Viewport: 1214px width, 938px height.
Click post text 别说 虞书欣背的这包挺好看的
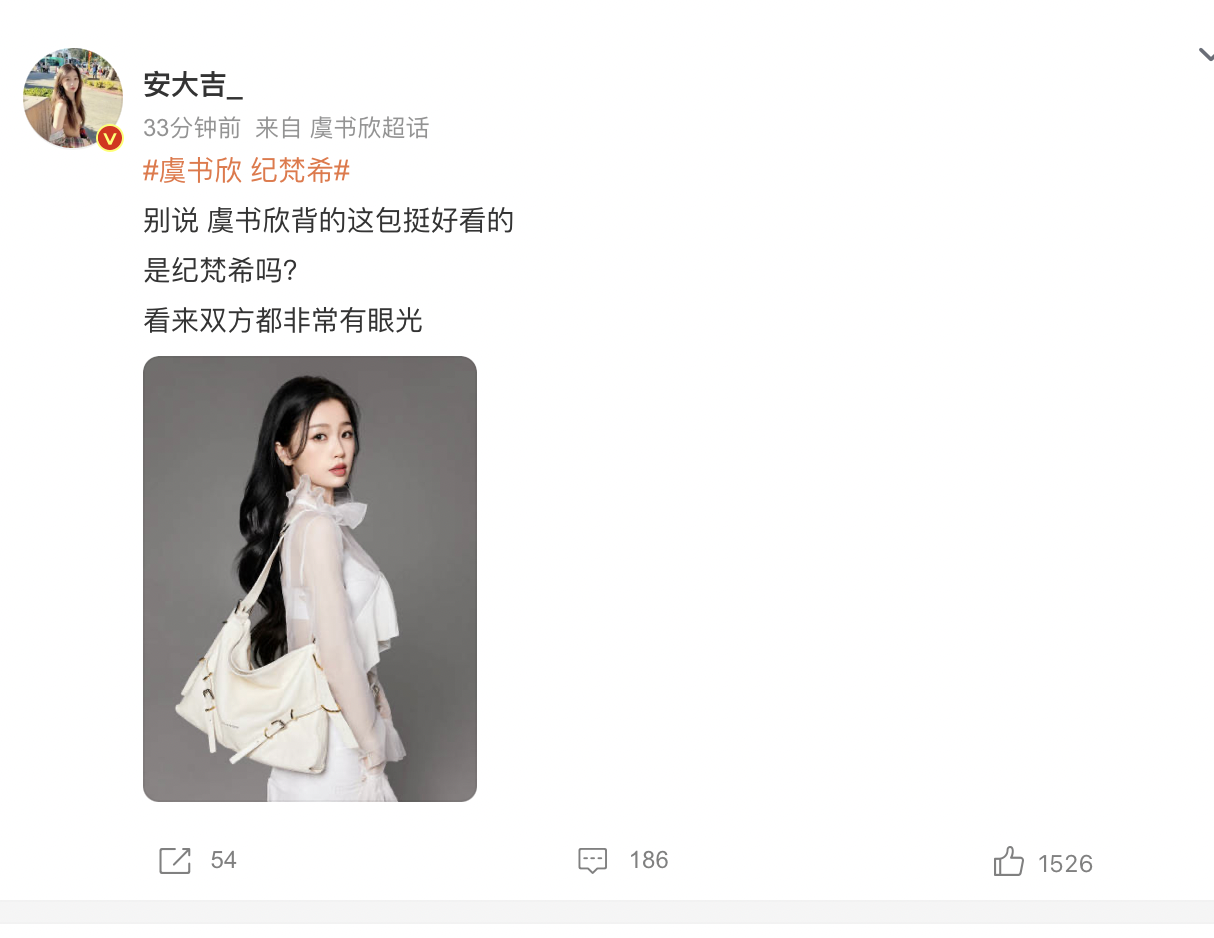click(x=328, y=220)
